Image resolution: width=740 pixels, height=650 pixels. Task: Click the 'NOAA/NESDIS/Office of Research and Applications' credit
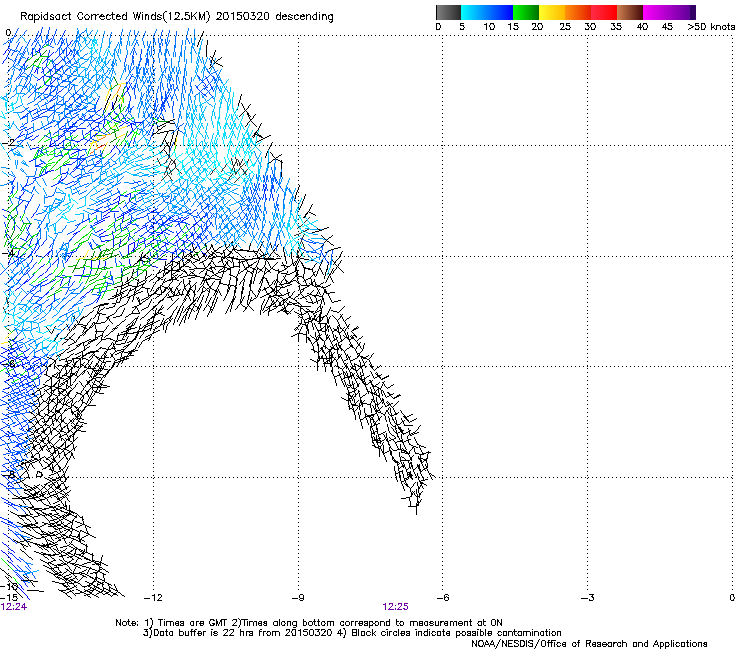point(589,644)
